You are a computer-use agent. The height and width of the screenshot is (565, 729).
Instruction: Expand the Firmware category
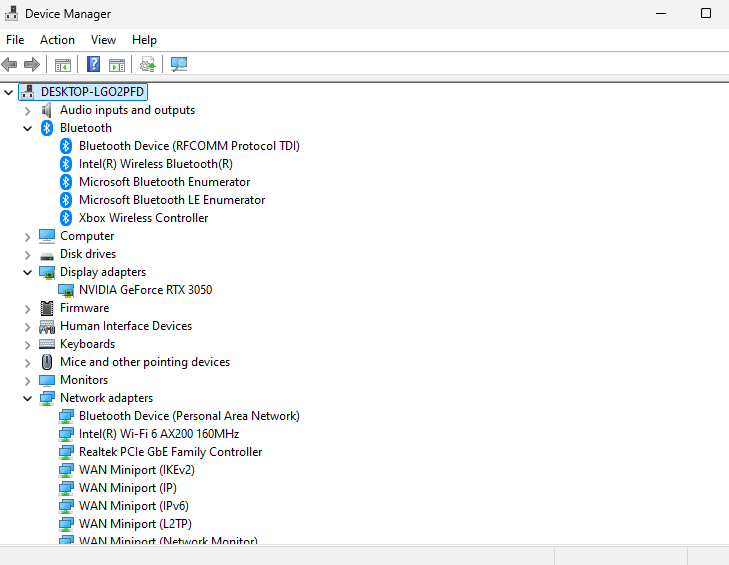coord(27,309)
